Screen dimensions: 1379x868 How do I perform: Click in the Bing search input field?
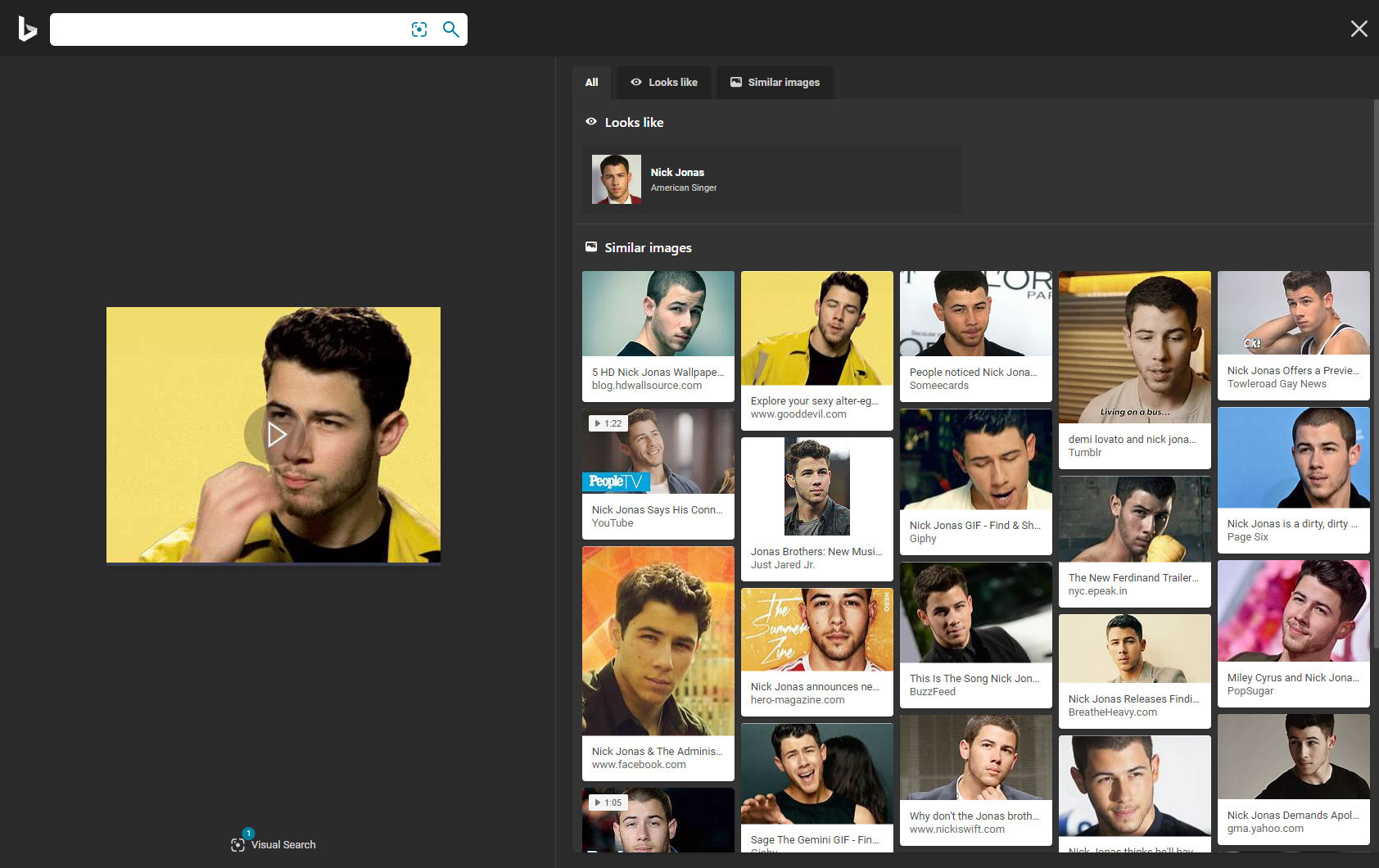tap(229, 29)
